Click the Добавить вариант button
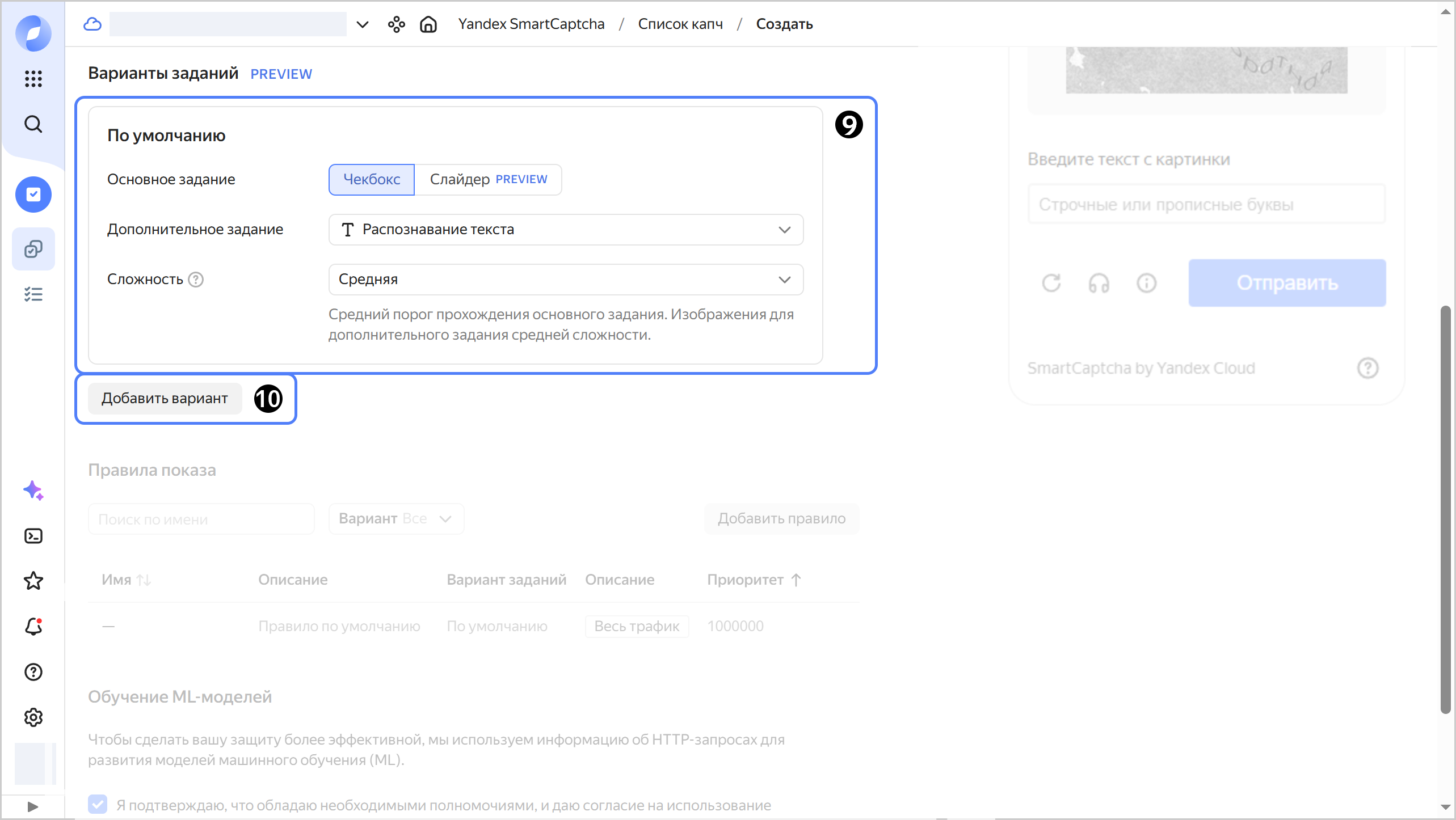This screenshot has width=1456, height=820. [x=165, y=399]
